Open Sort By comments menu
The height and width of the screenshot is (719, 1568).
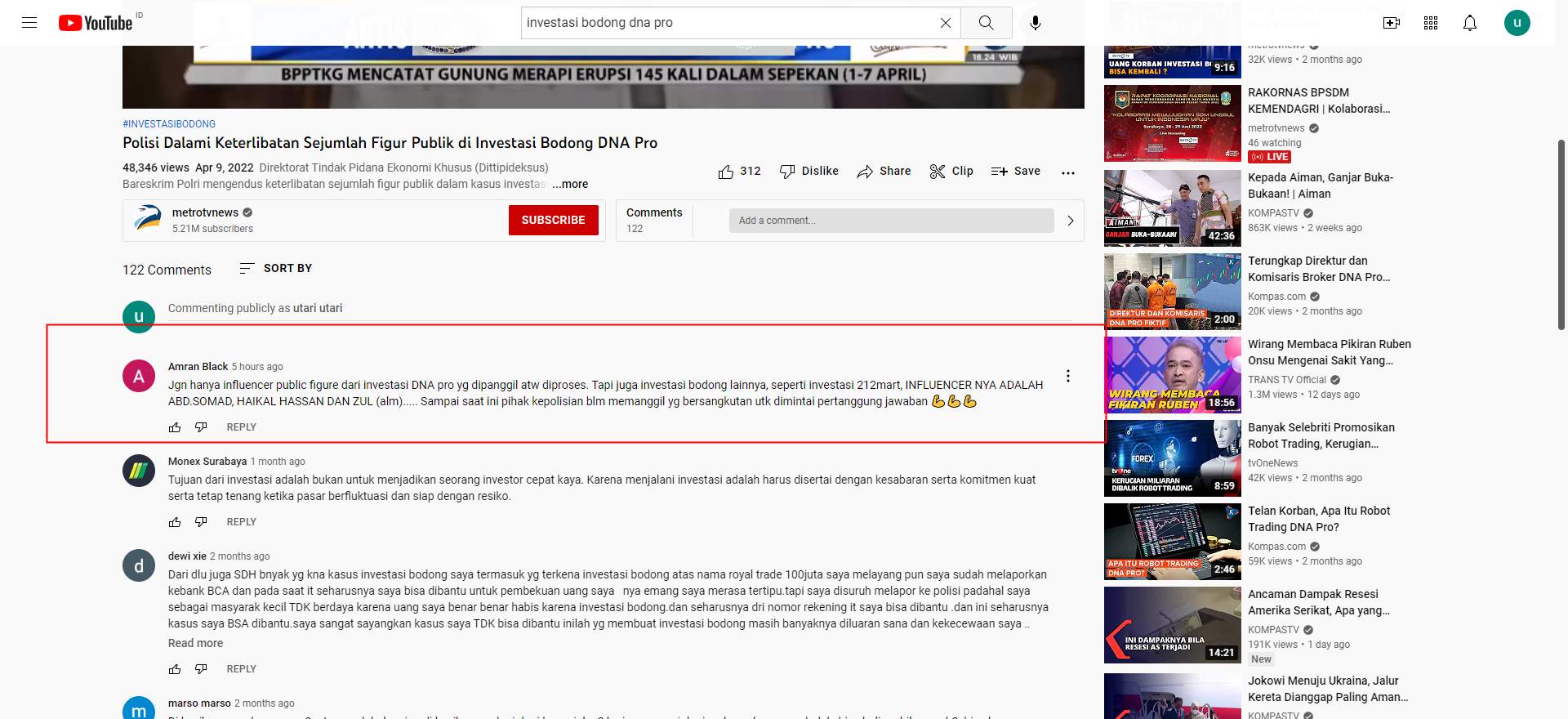[275, 268]
